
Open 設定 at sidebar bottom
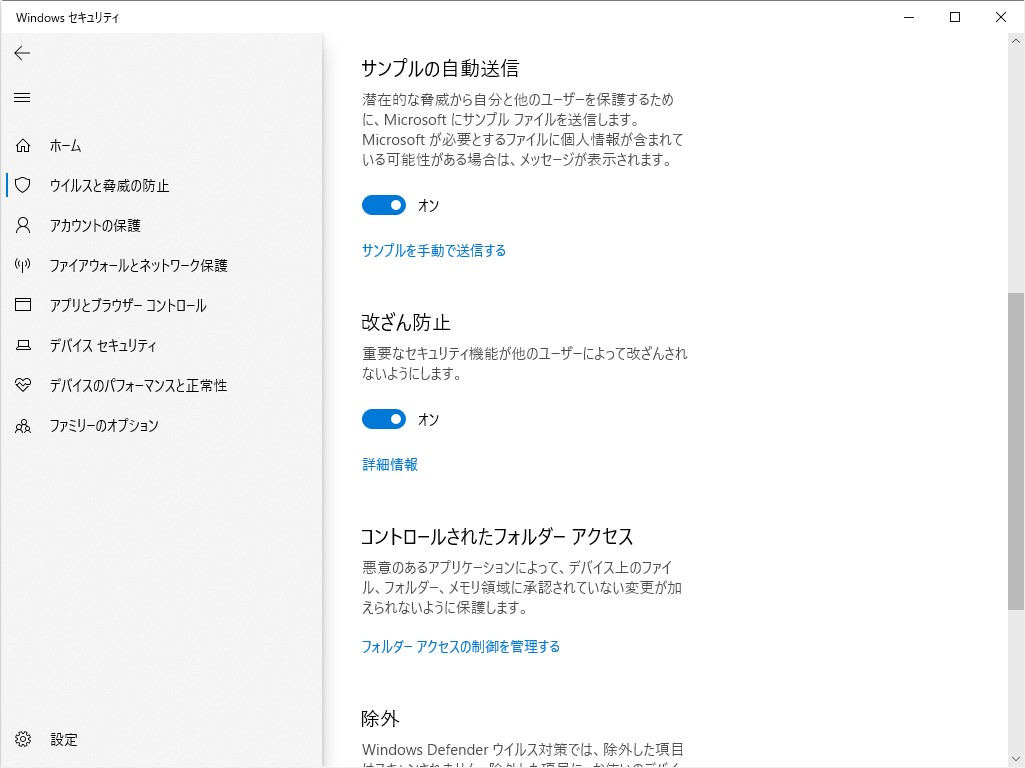[x=161, y=739]
